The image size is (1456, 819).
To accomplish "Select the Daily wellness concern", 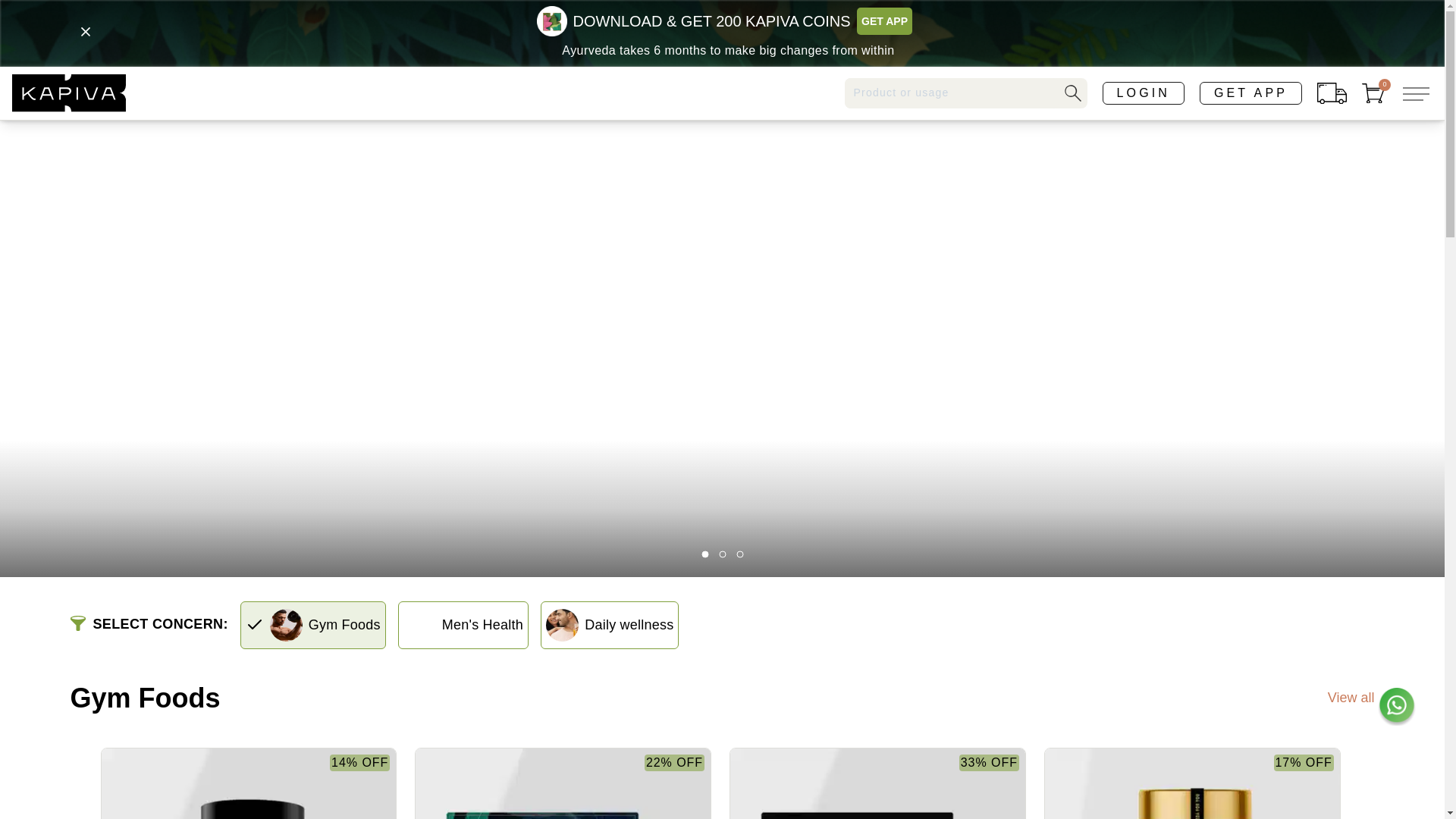I will 610,625.
